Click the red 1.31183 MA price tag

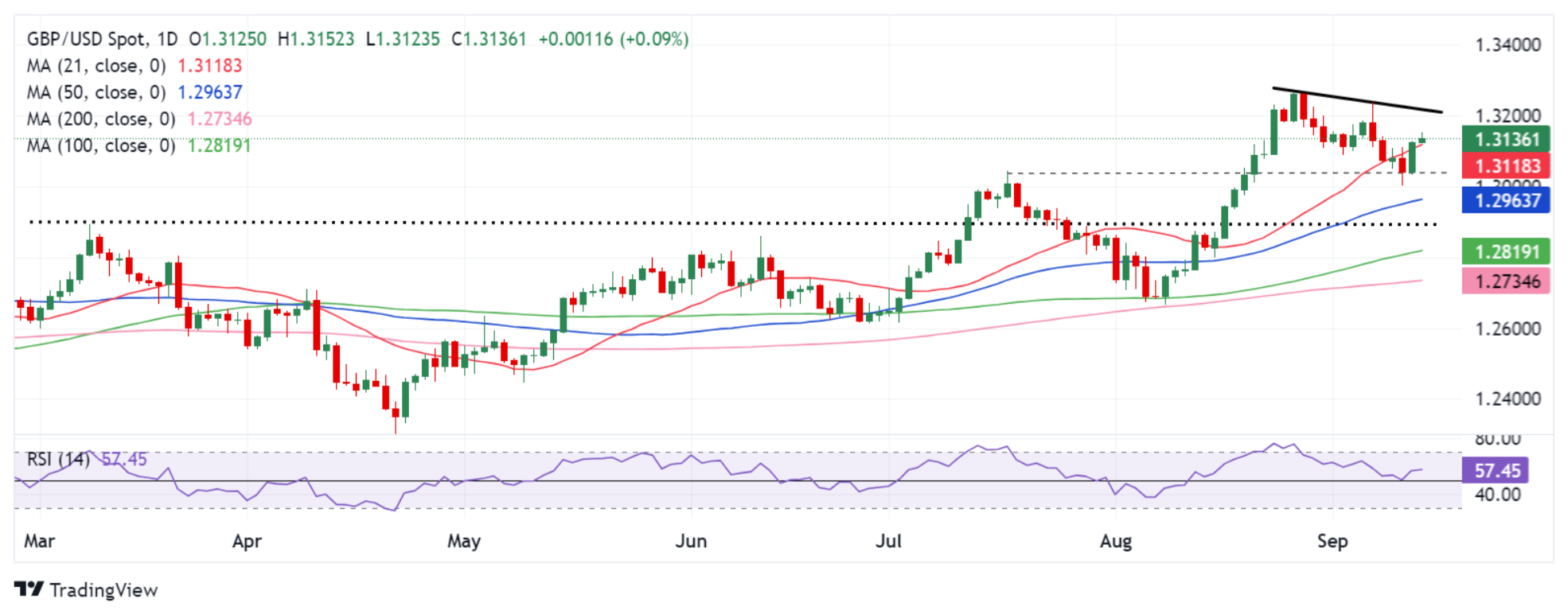point(1506,166)
